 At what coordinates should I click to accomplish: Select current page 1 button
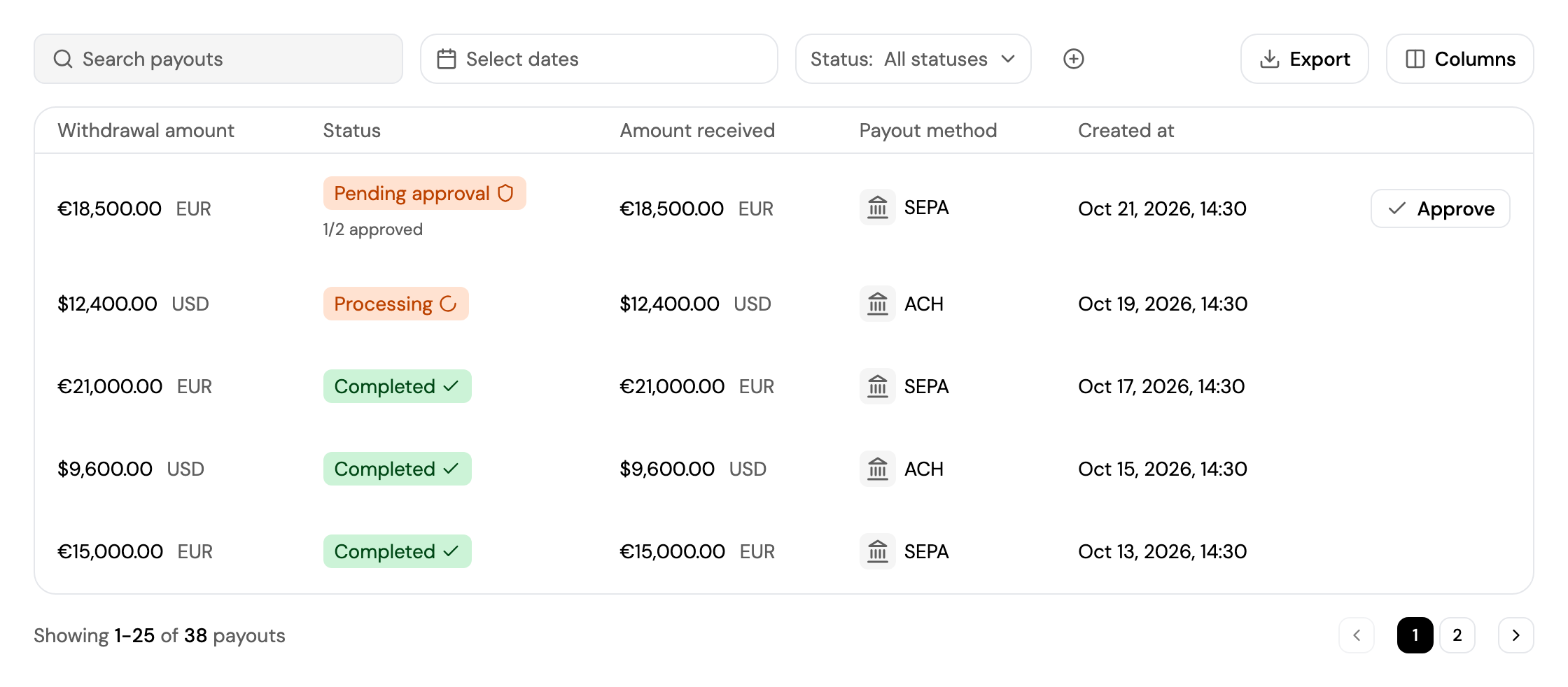pyautogui.click(x=1415, y=635)
